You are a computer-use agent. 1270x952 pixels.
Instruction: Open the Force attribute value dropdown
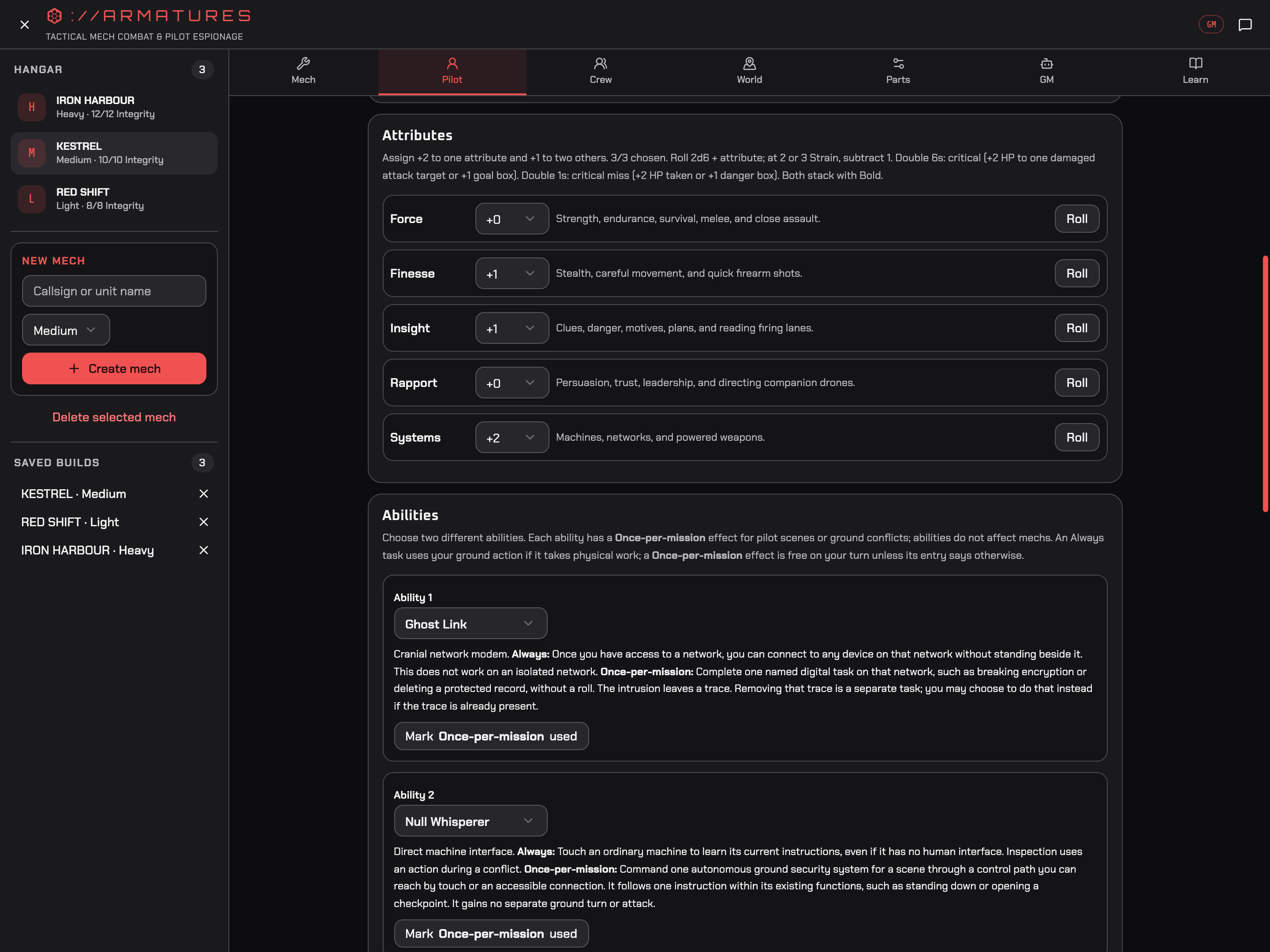pos(512,219)
